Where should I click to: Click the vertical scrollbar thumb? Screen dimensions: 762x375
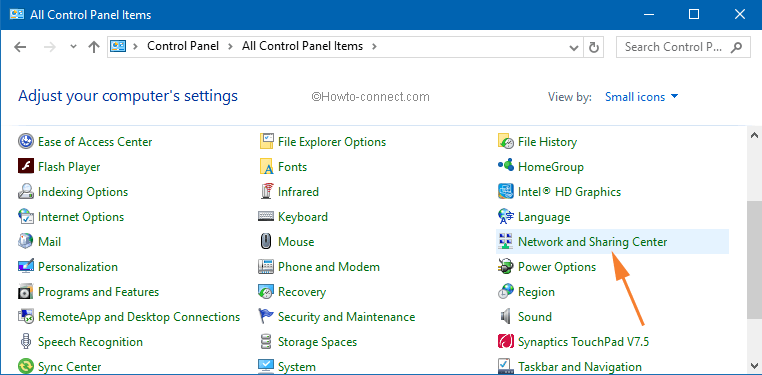(x=754, y=259)
